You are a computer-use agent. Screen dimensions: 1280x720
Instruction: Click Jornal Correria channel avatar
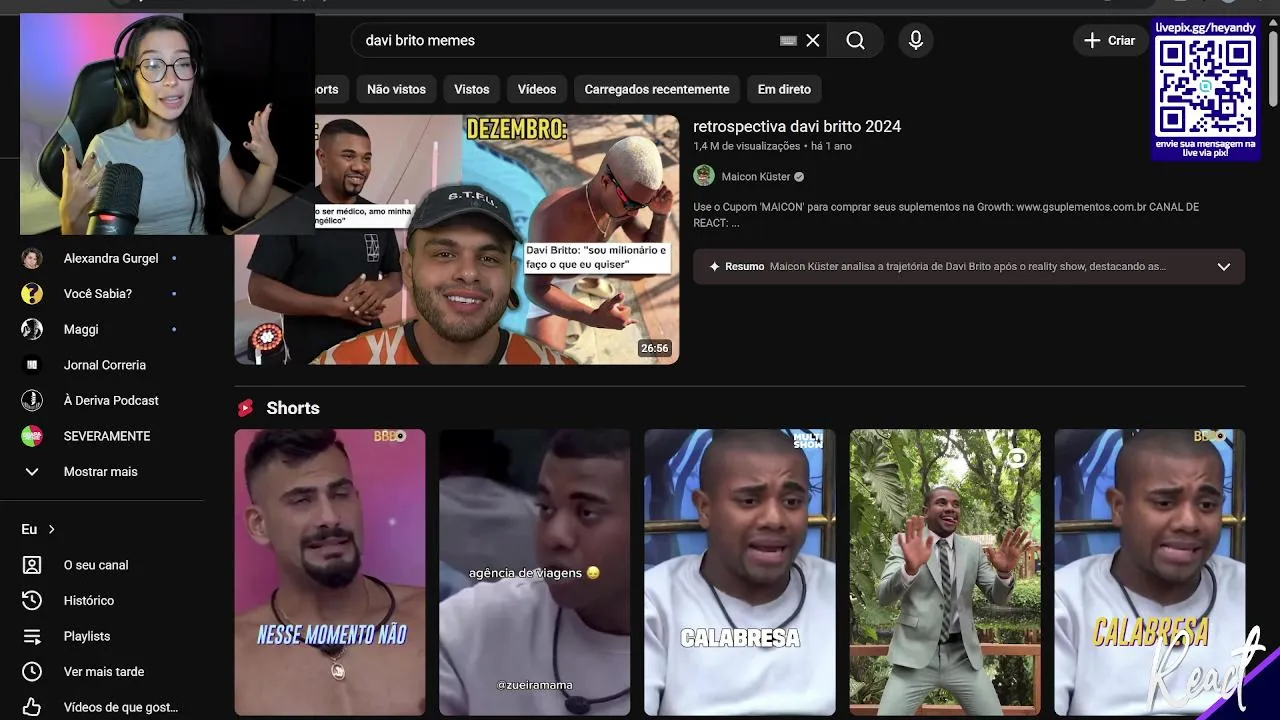[32, 365]
